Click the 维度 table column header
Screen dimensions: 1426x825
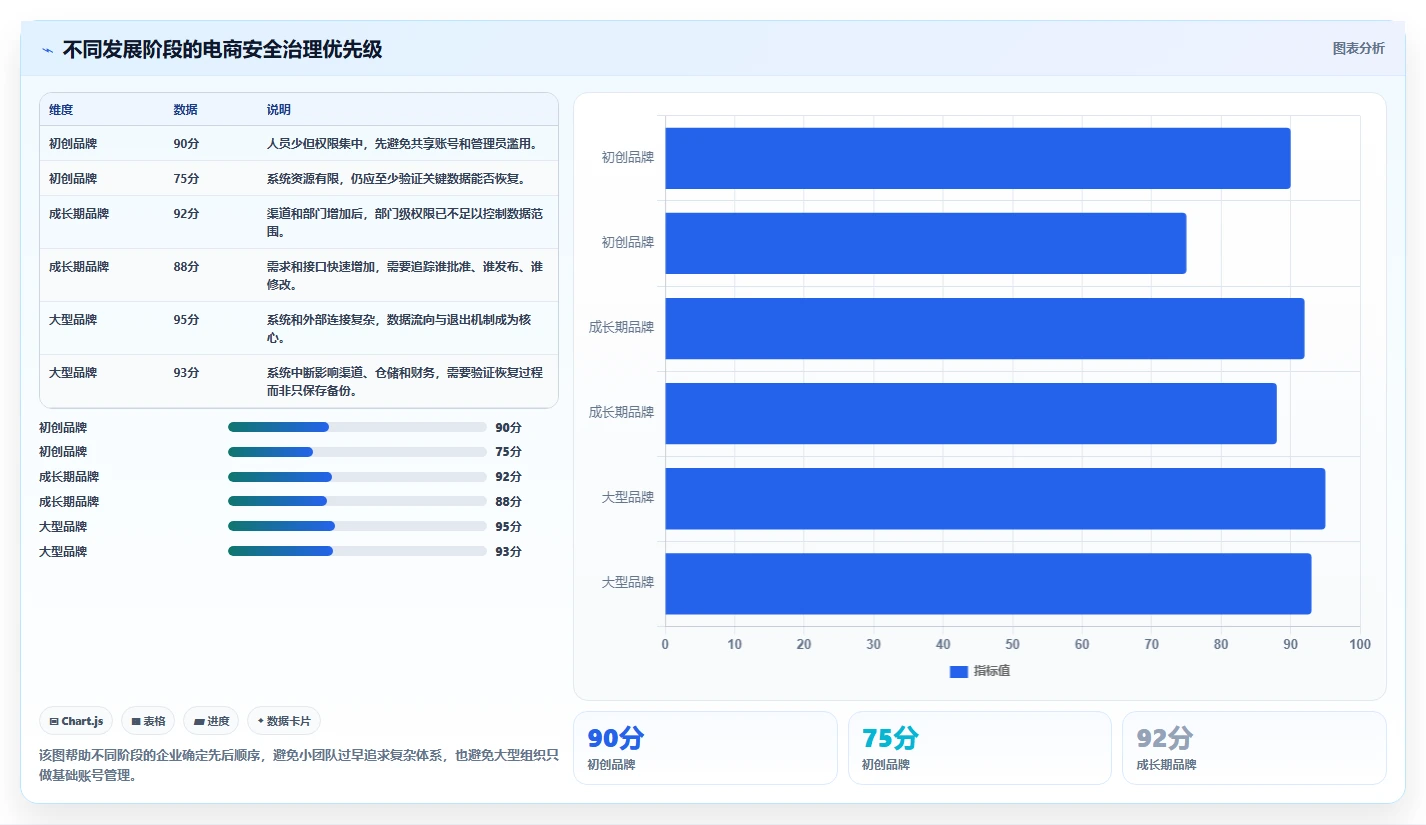(61, 110)
